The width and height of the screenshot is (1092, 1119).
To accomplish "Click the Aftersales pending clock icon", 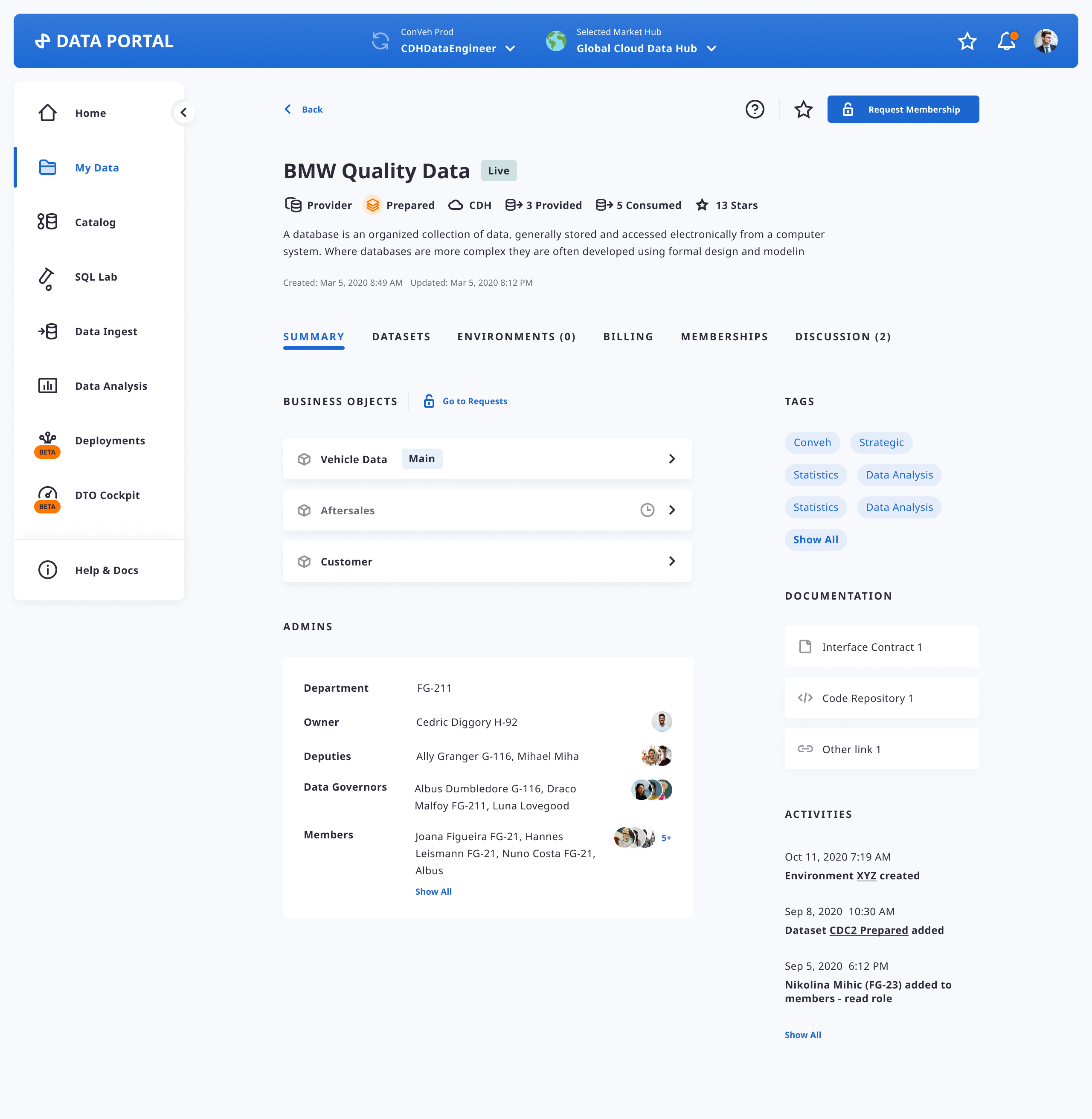I will click(647, 510).
